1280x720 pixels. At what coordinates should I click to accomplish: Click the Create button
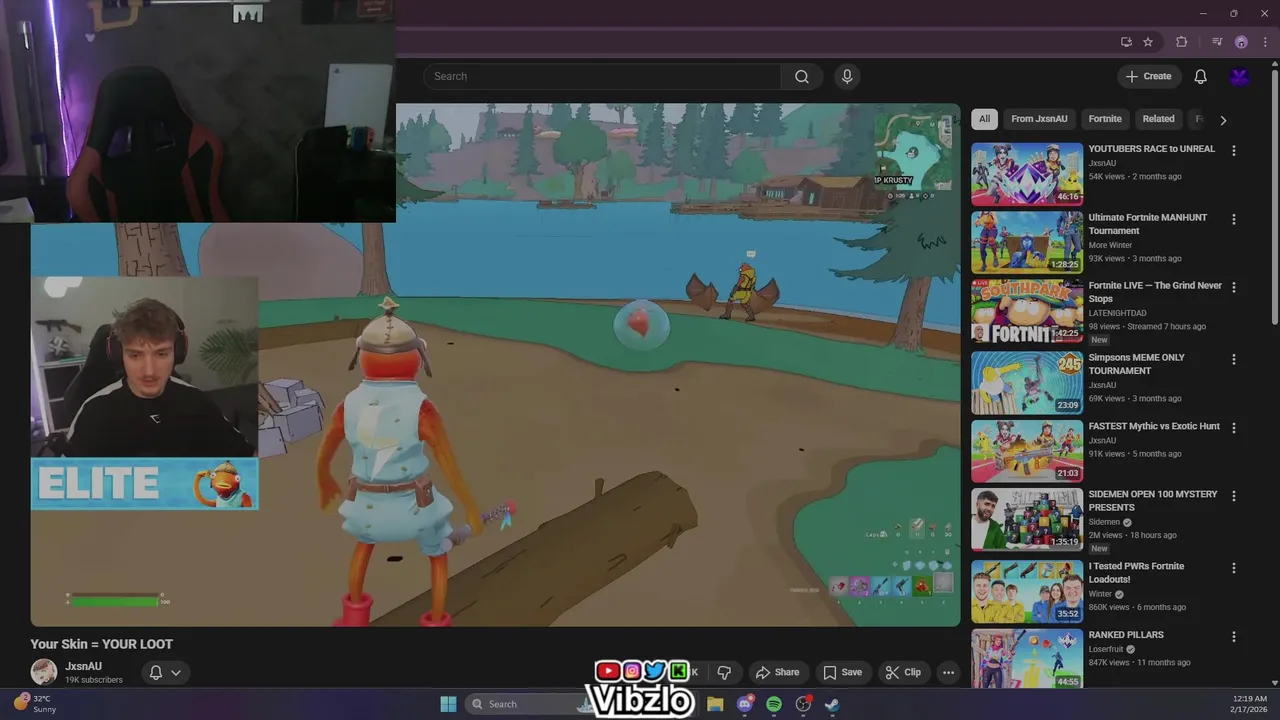click(x=1149, y=77)
